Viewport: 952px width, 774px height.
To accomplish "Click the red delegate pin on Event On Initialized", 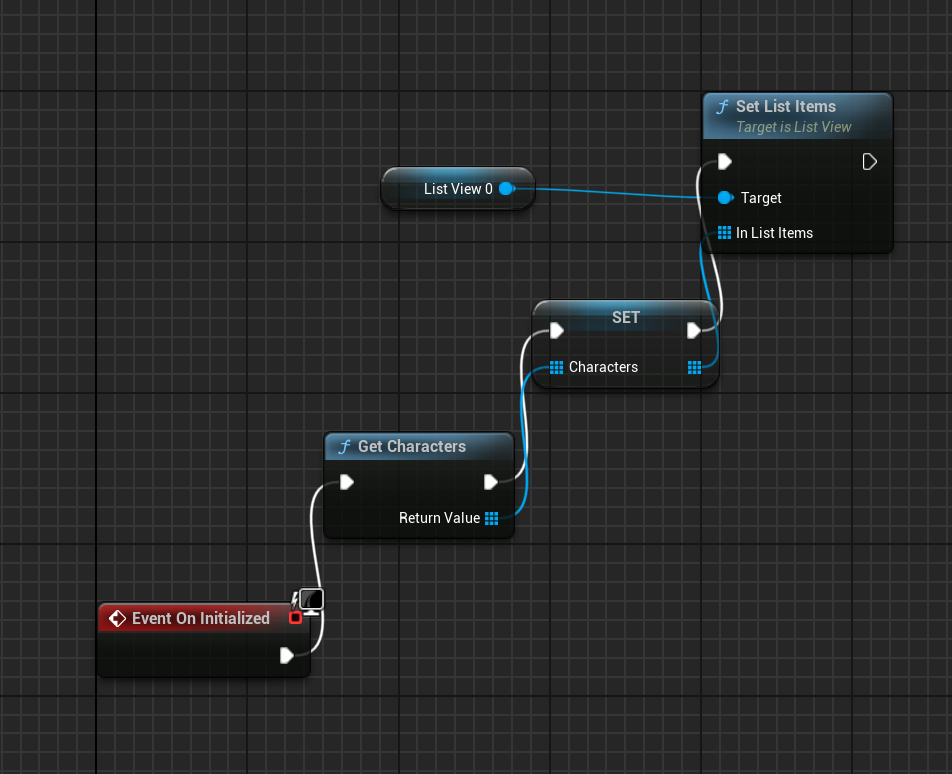I will tap(295, 618).
